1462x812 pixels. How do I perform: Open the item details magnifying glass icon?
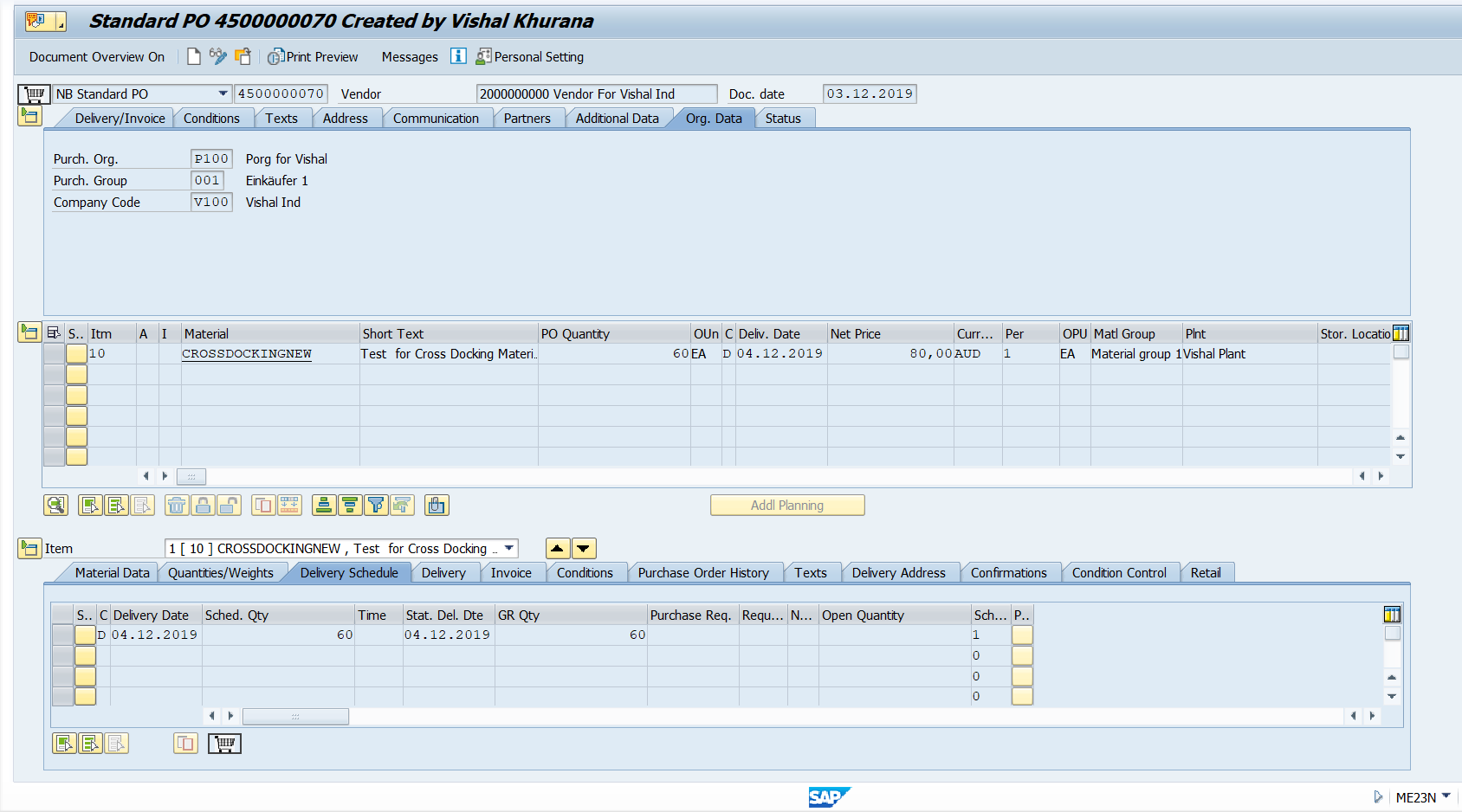point(55,505)
